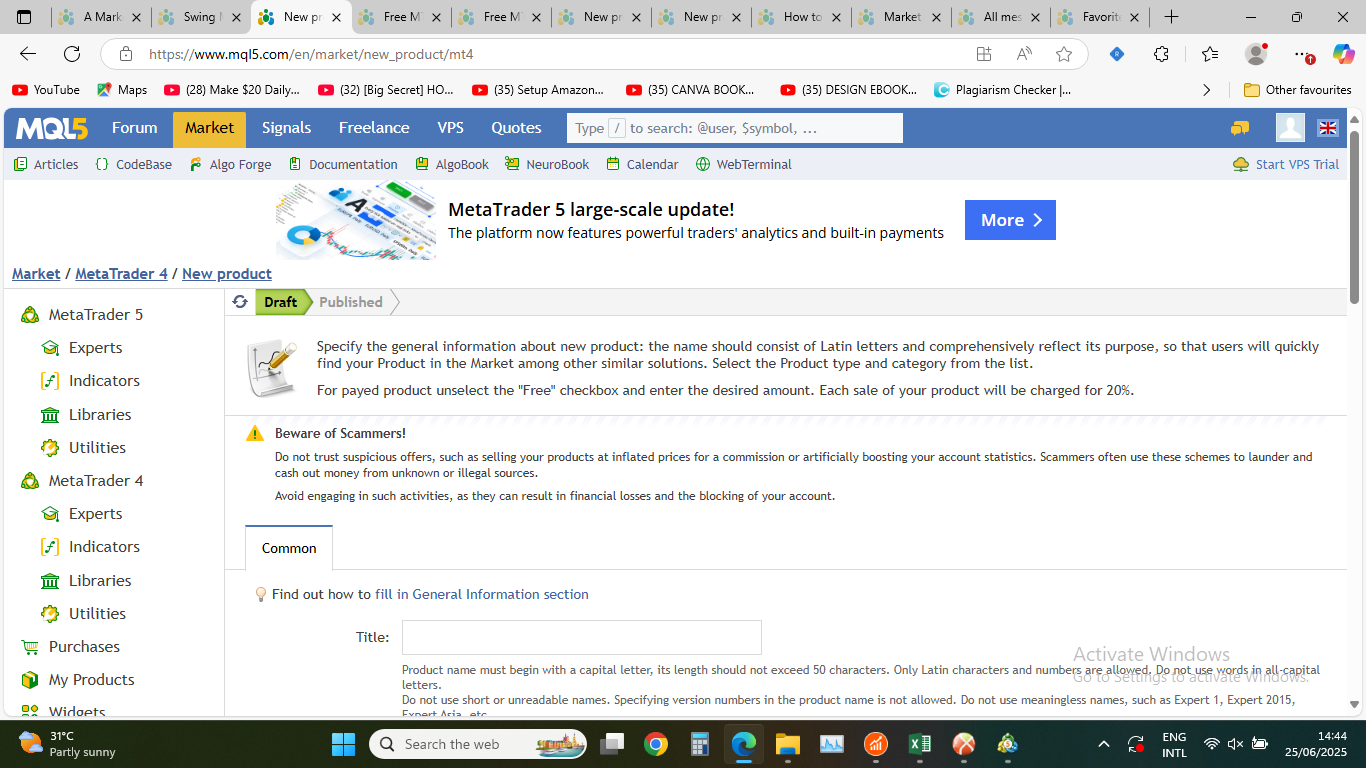Expand more bookmarks chevron

pyautogui.click(x=1206, y=90)
